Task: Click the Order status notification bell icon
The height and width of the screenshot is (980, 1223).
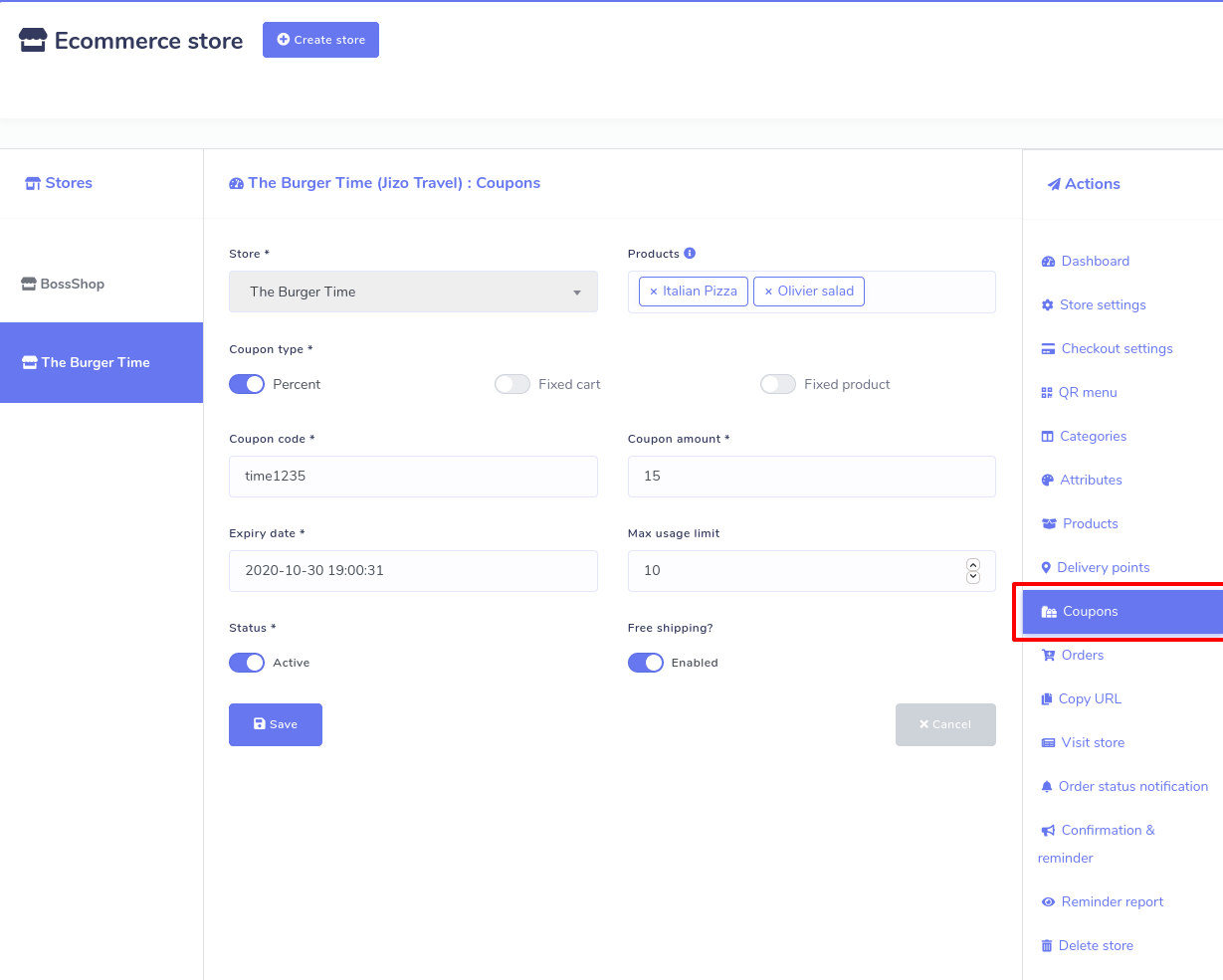Action: (1046, 787)
